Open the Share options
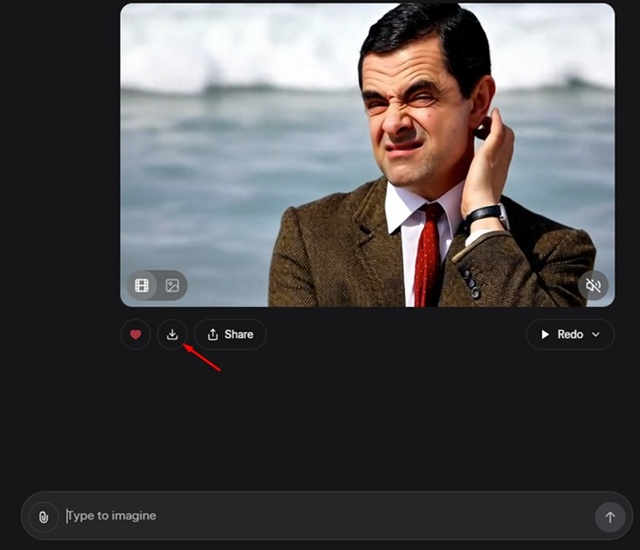The height and width of the screenshot is (550, 640). pos(230,335)
